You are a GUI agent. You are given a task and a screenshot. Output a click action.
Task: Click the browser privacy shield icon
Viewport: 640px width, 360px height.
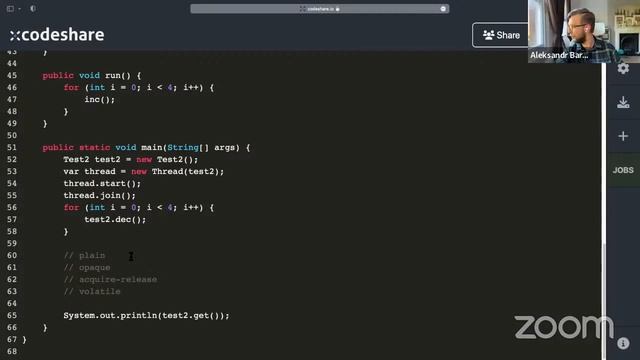(x=33, y=9)
